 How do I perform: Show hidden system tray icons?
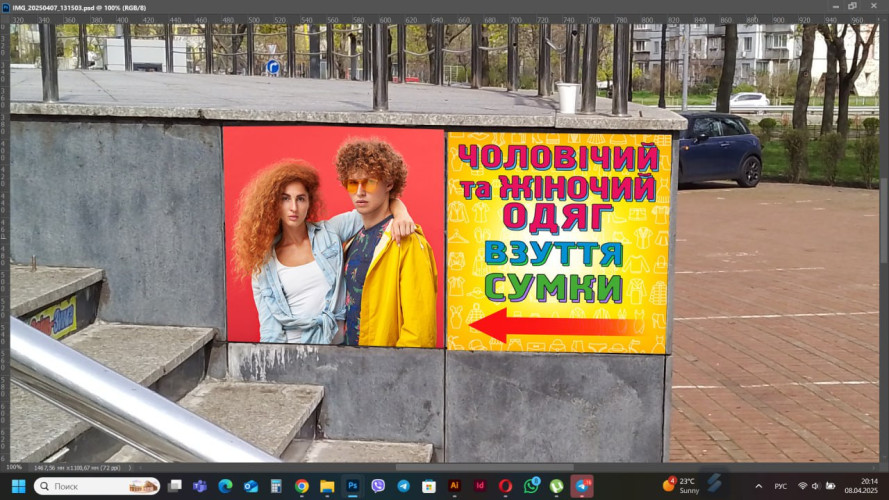click(x=759, y=486)
